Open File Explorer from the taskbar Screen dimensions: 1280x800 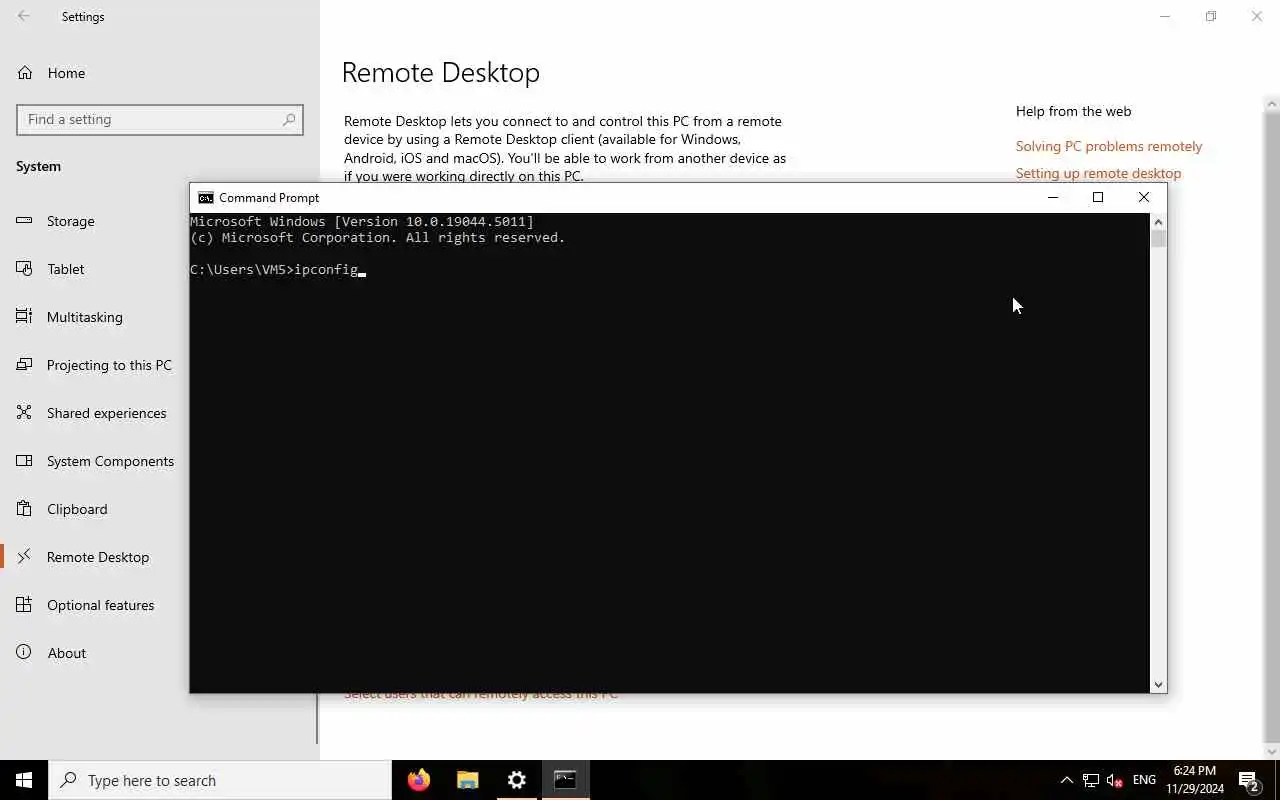click(468, 780)
